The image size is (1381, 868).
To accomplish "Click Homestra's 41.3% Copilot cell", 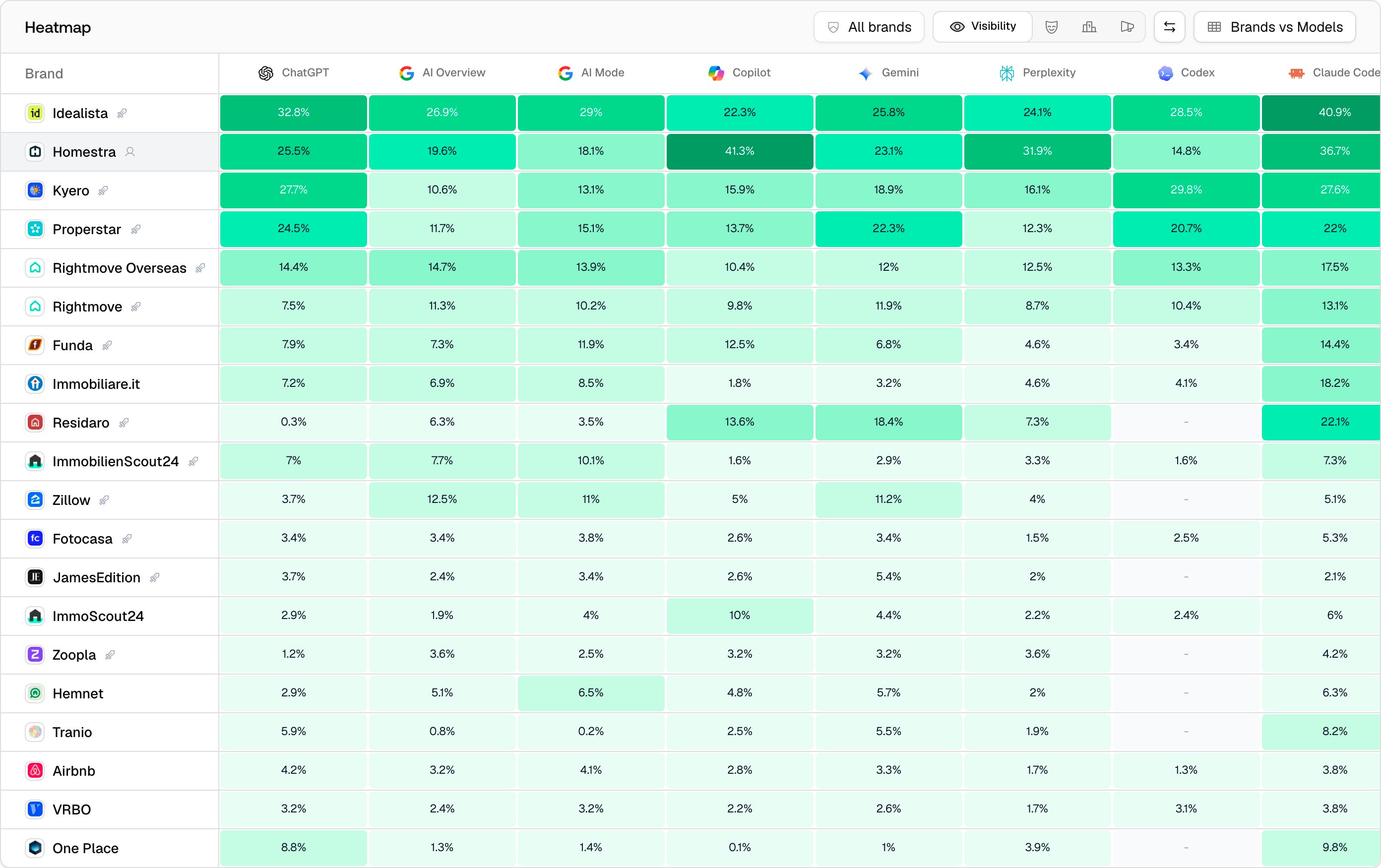I will (x=739, y=151).
